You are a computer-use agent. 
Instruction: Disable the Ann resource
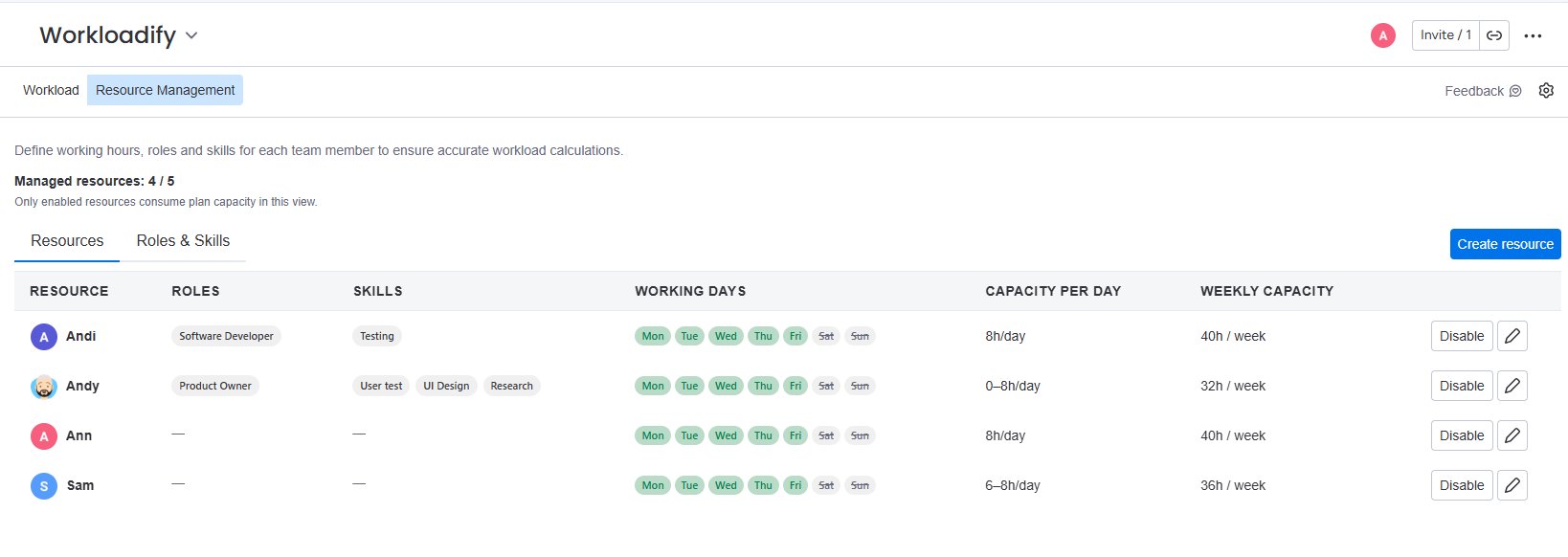click(1462, 435)
